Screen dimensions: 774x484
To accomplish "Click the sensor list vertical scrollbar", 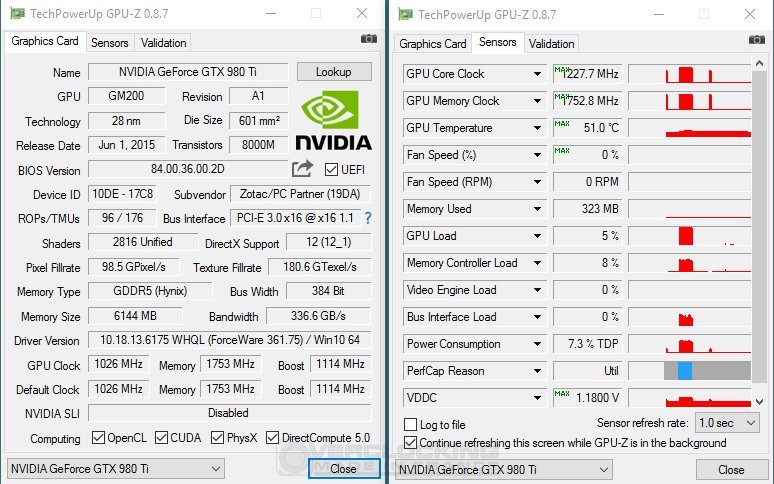I will pos(759,227).
